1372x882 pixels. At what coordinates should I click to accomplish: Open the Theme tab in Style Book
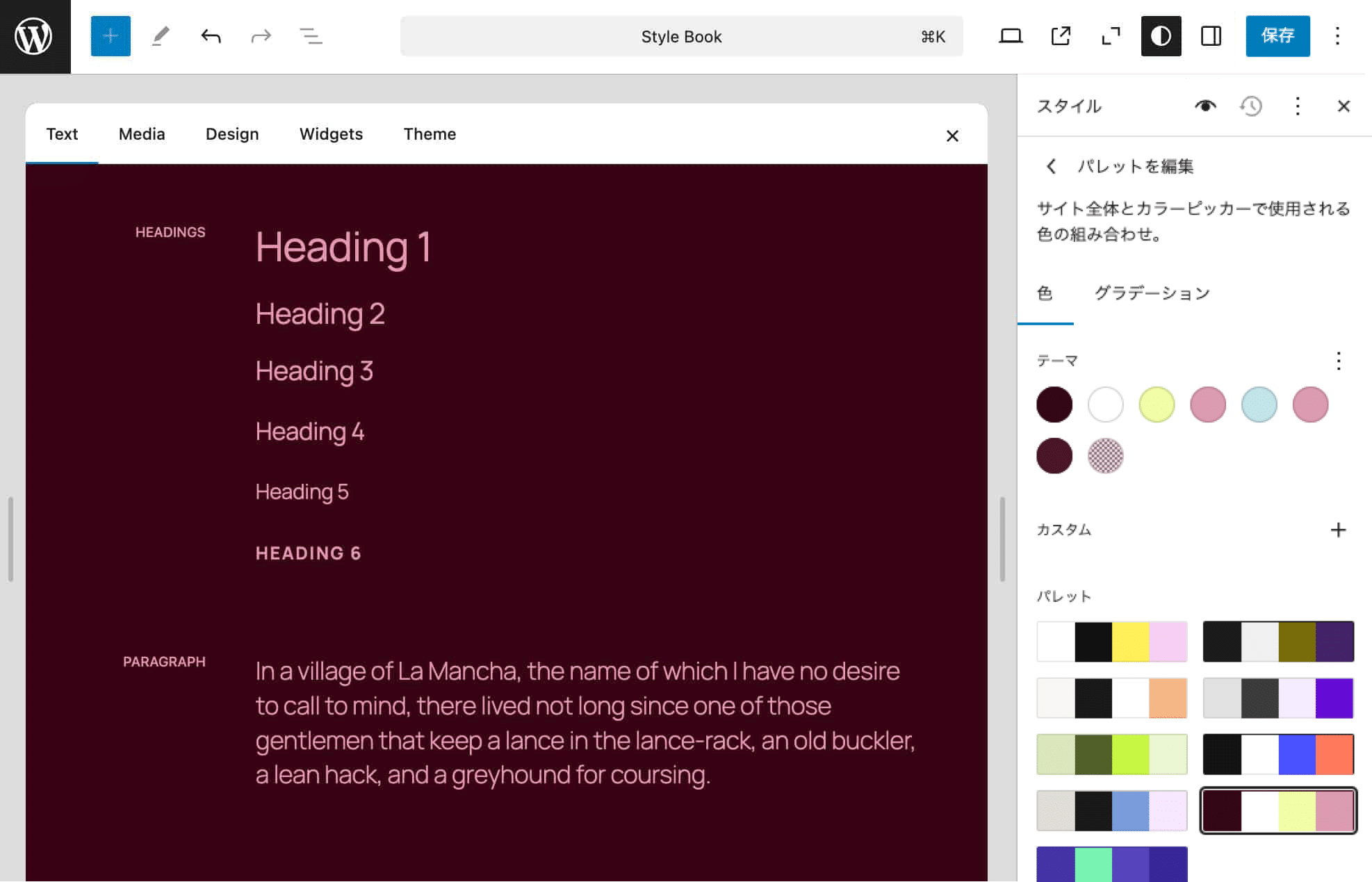pos(430,134)
